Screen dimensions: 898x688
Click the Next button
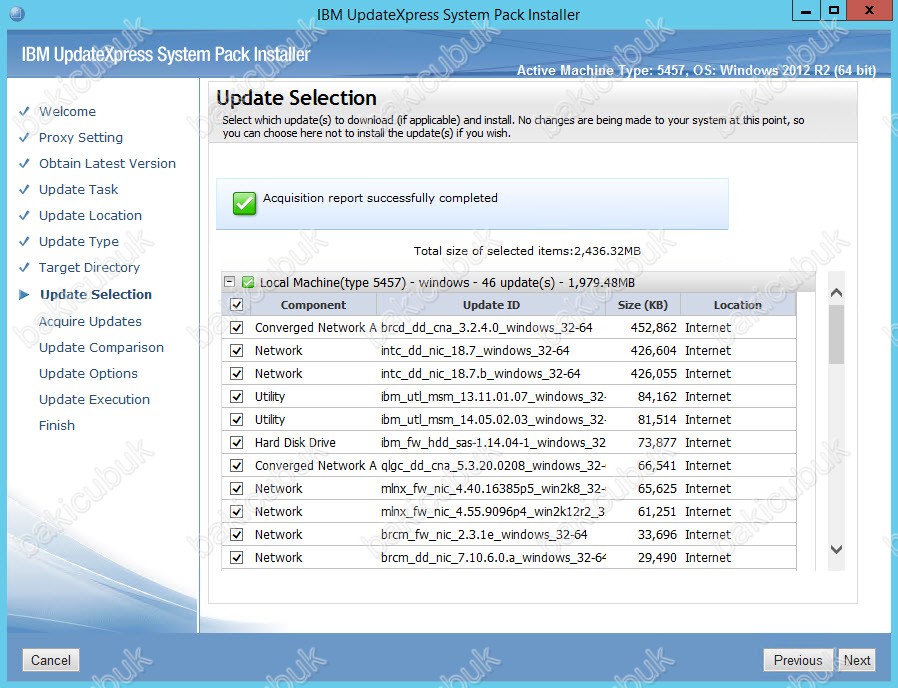(857, 660)
